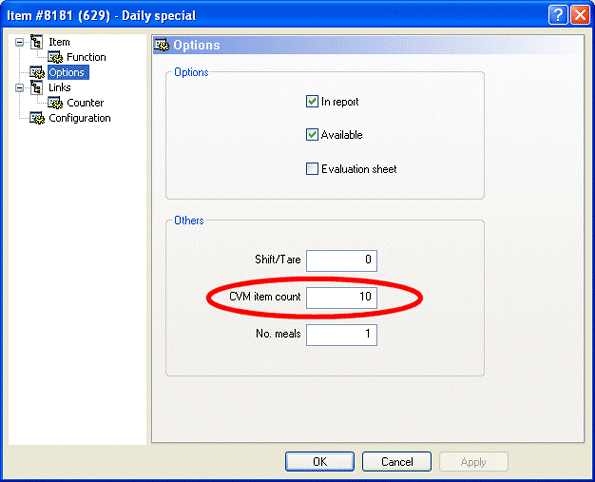Select the Function tree entry
595x482 pixels.
point(86,57)
